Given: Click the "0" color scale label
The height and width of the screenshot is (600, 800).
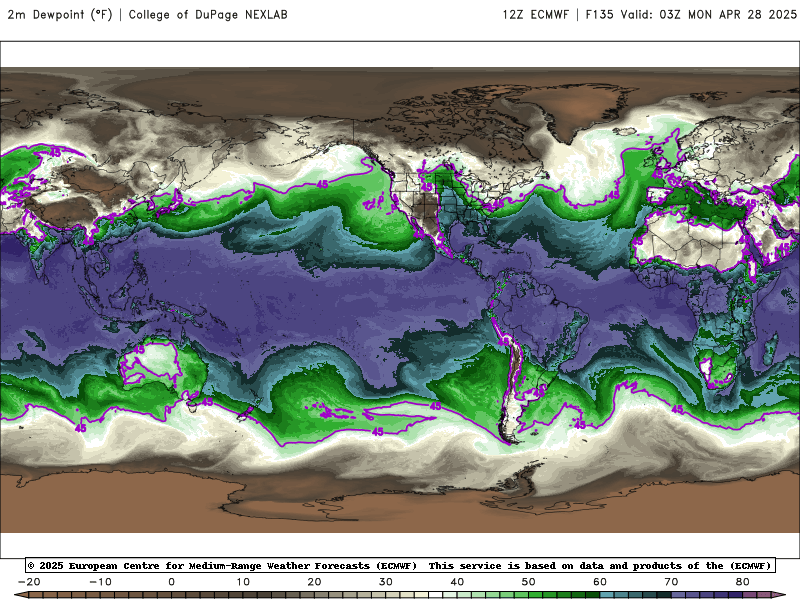Looking at the screenshot, I should point(171,582).
